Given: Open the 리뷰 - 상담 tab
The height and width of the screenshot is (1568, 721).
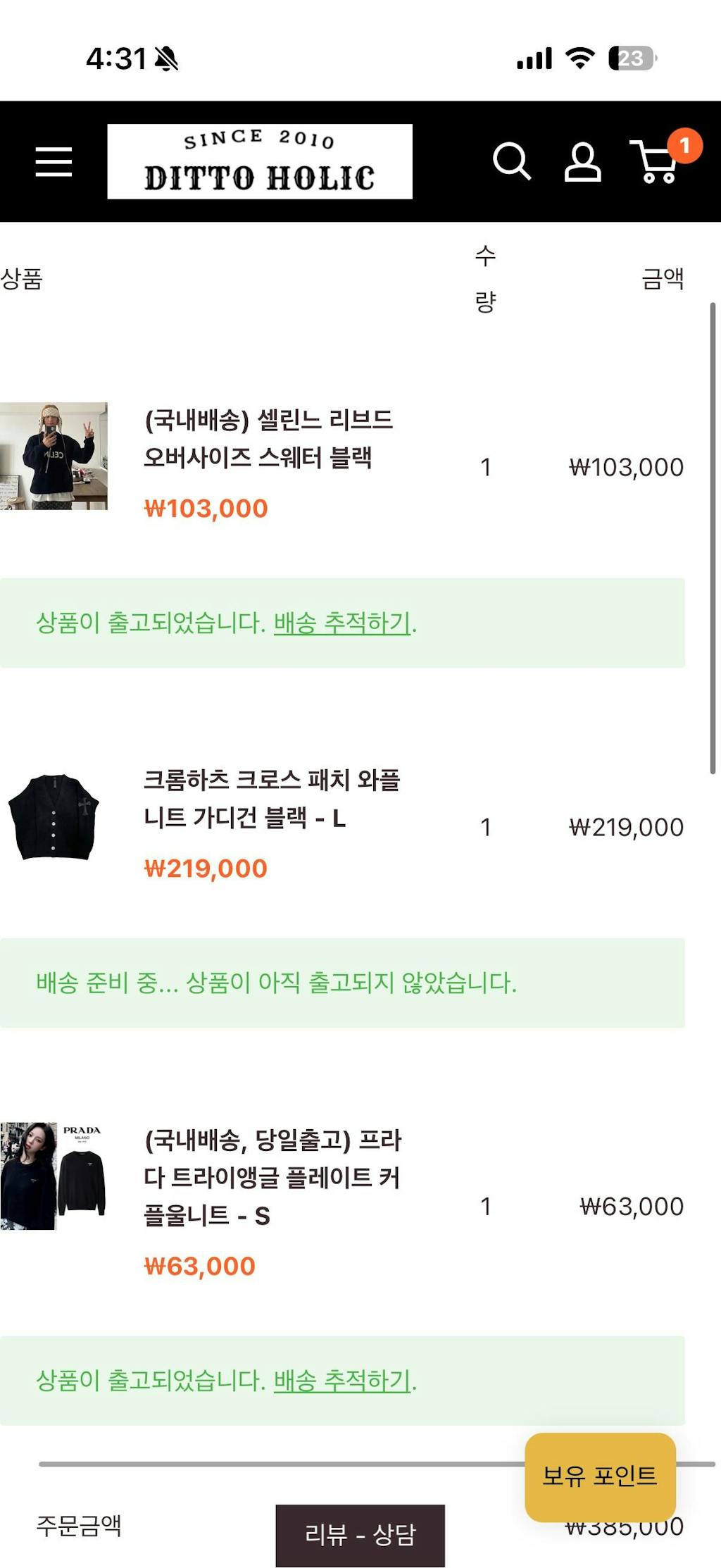Looking at the screenshot, I should [360, 1534].
